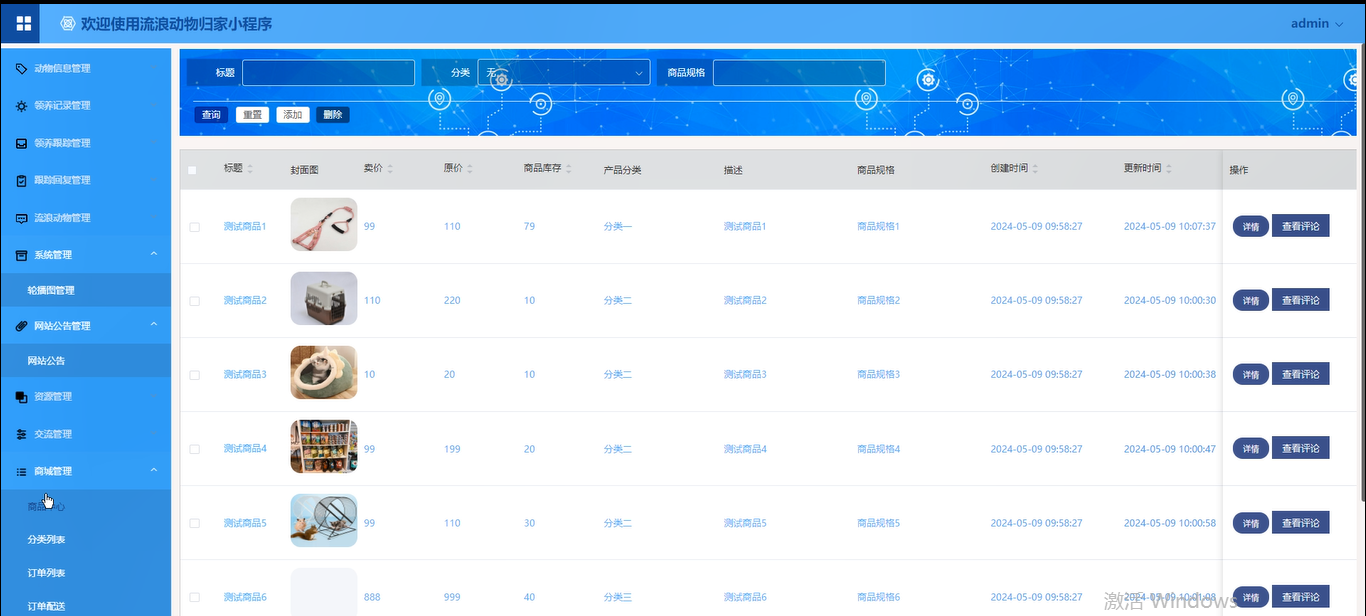Image resolution: width=1366 pixels, height=616 pixels.
Task: Sort table by 创建时间 column arrows
Action: pyautogui.click(x=1035, y=169)
